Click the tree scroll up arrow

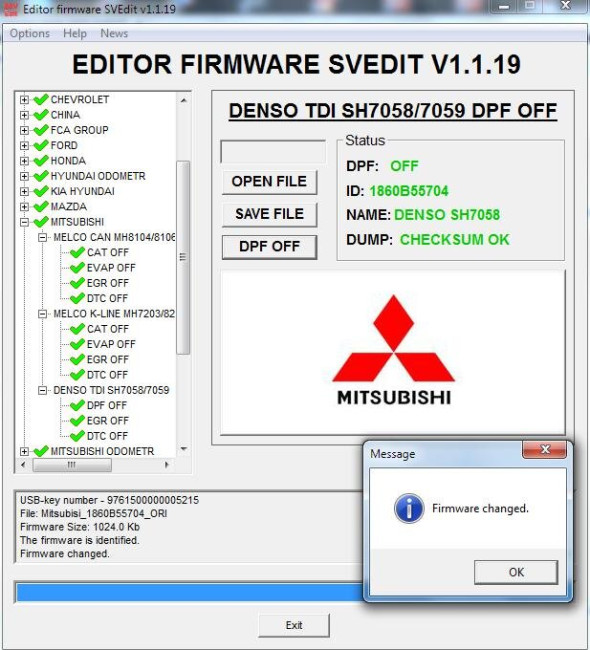[183, 100]
